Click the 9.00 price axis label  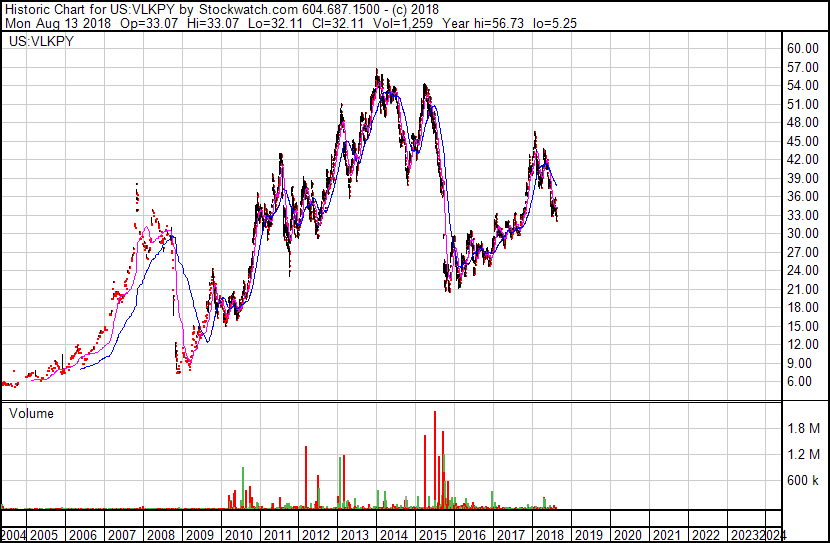pyautogui.click(x=799, y=363)
